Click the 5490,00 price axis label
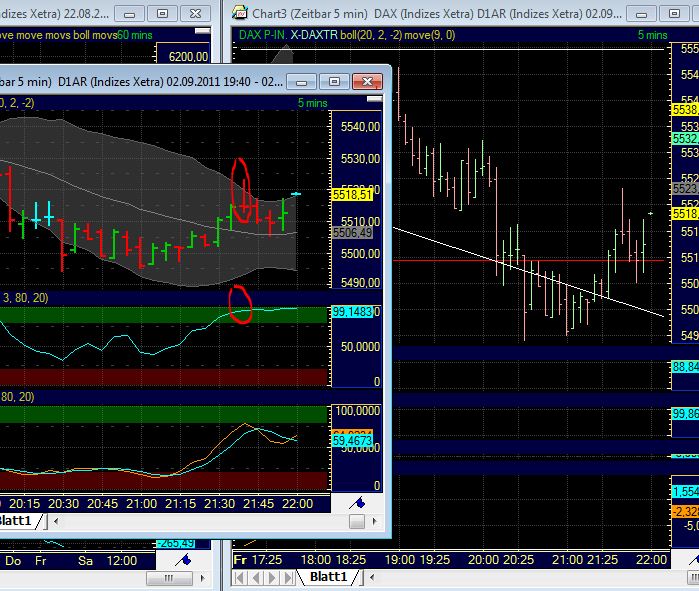Screen dimensions: 699x591 coord(360,283)
